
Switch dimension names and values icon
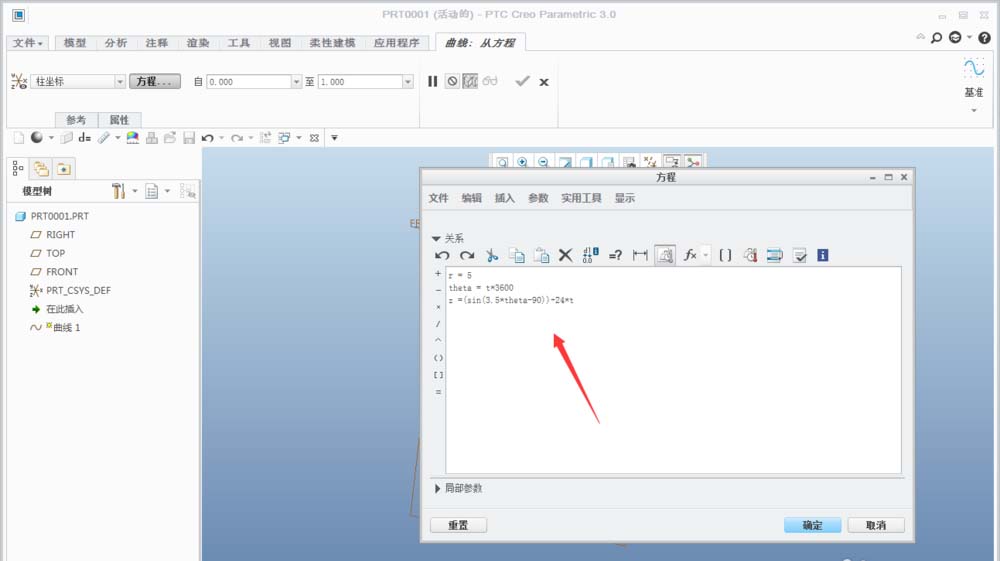click(x=591, y=256)
